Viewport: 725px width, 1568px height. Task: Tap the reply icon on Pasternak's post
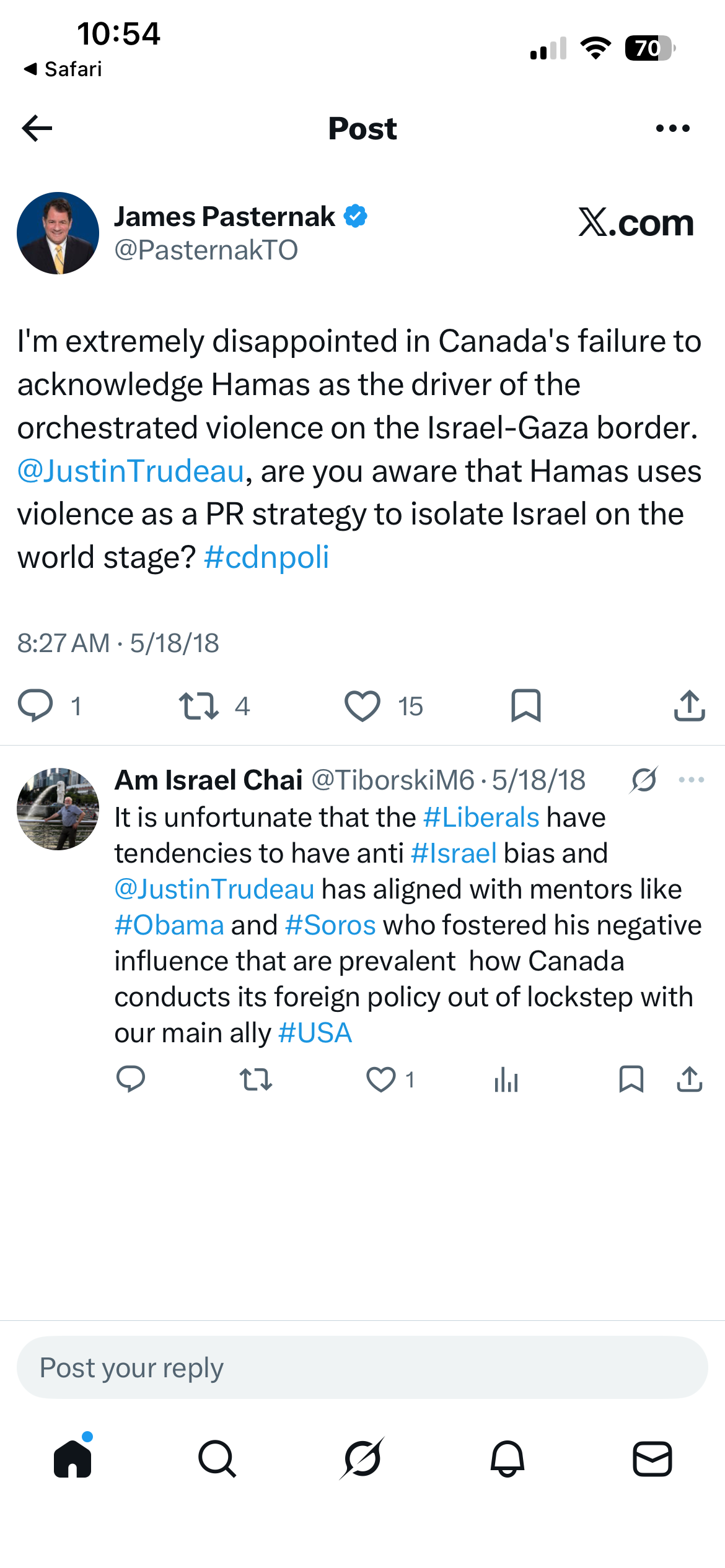pyautogui.click(x=35, y=705)
